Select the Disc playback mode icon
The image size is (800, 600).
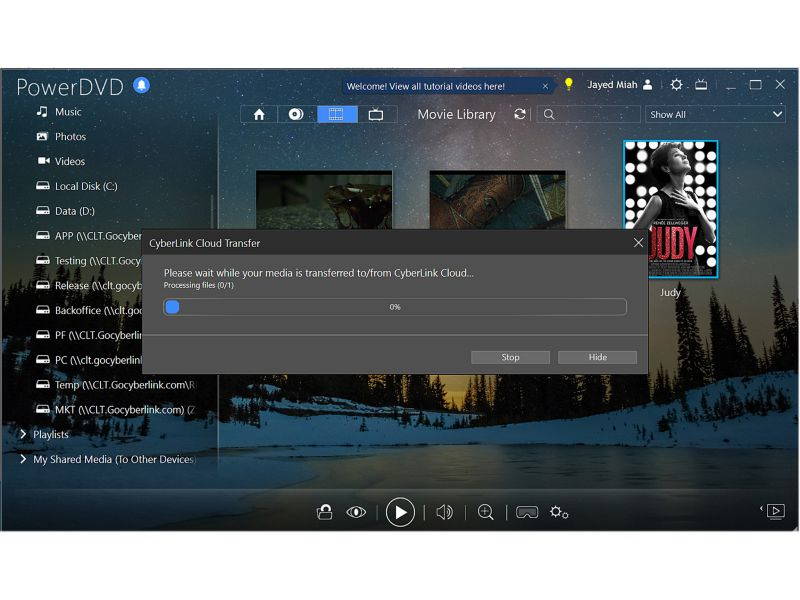click(296, 114)
